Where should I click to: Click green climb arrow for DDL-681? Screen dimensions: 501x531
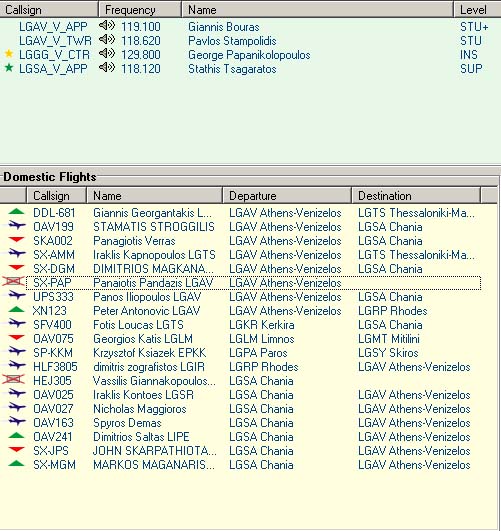pos(16,212)
